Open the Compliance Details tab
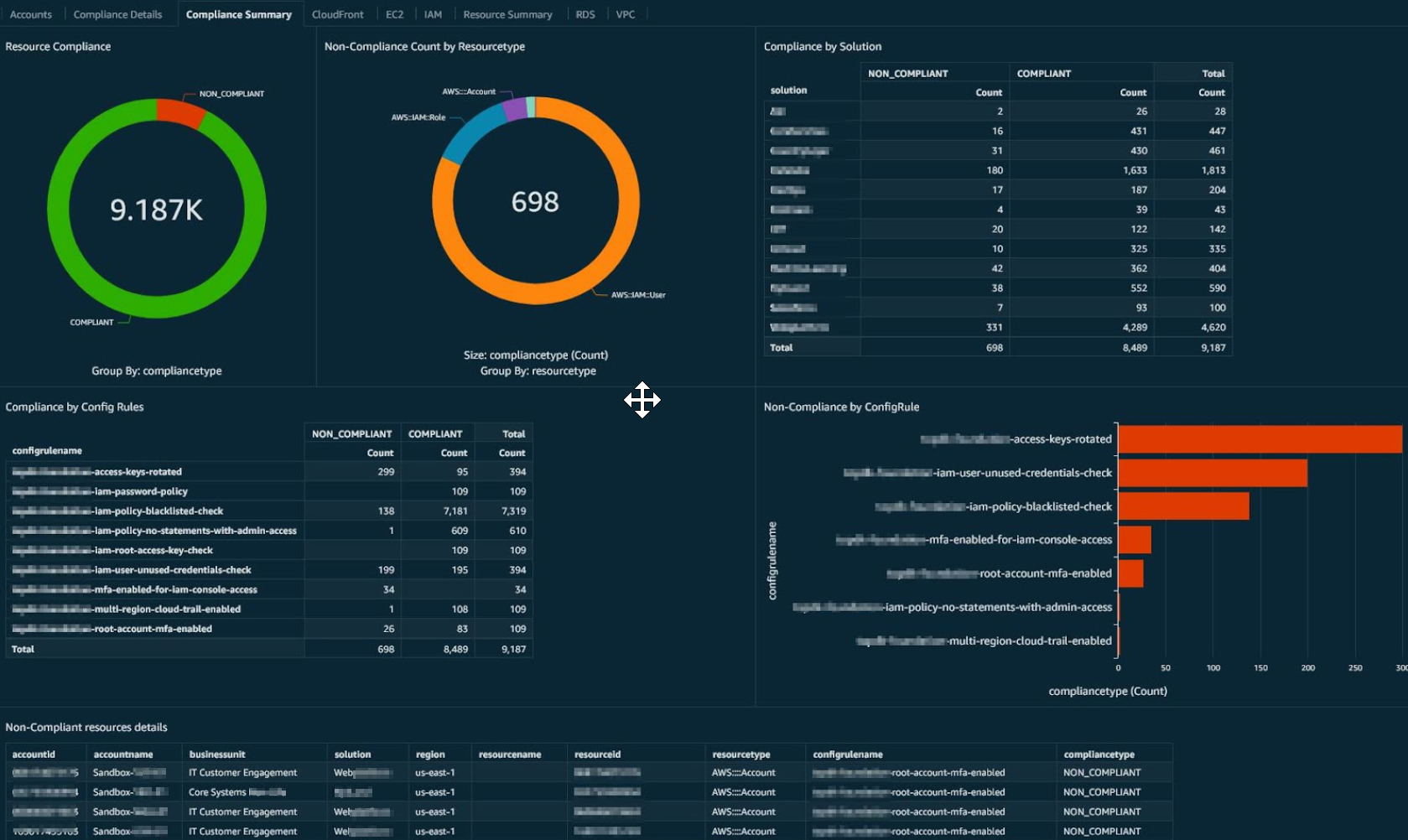1408x840 pixels. (x=117, y=13)
